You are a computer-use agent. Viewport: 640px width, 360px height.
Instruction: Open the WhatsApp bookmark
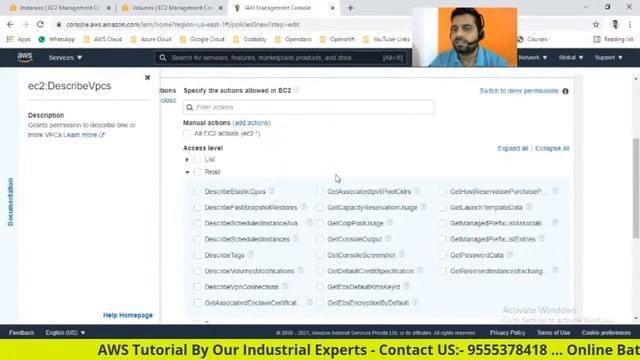[x=57, y=39]
